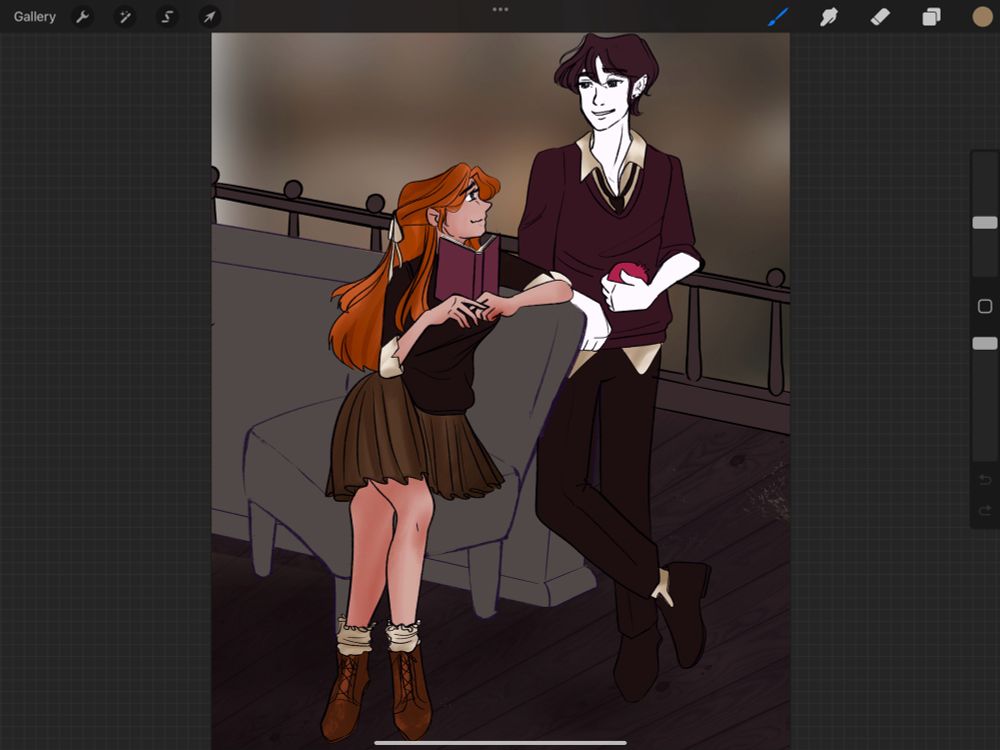This screenshot has width=1000, height=750.
Task: Click the brush opacity slider handle
Action: (985, 343)
